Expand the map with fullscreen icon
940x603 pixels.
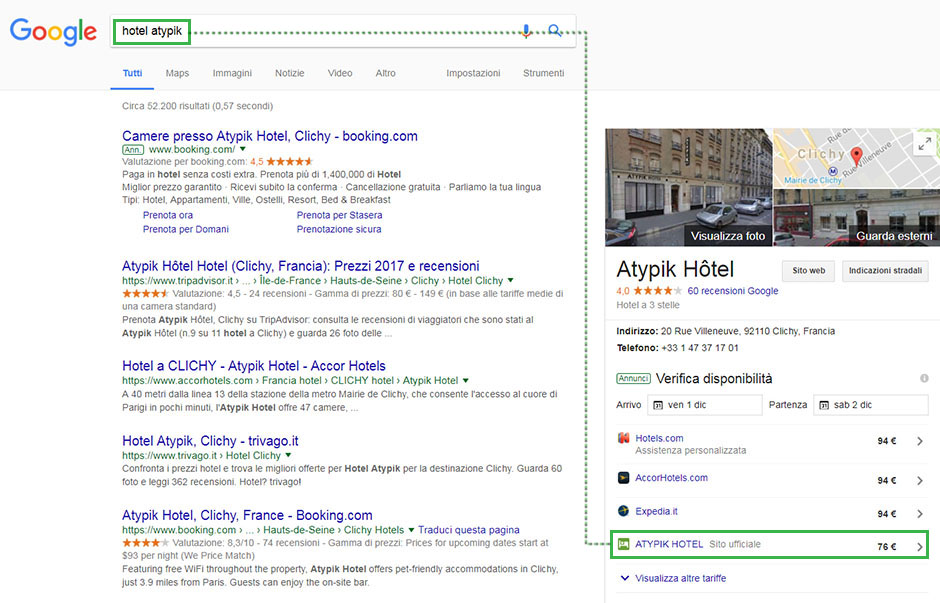(925, 144)
